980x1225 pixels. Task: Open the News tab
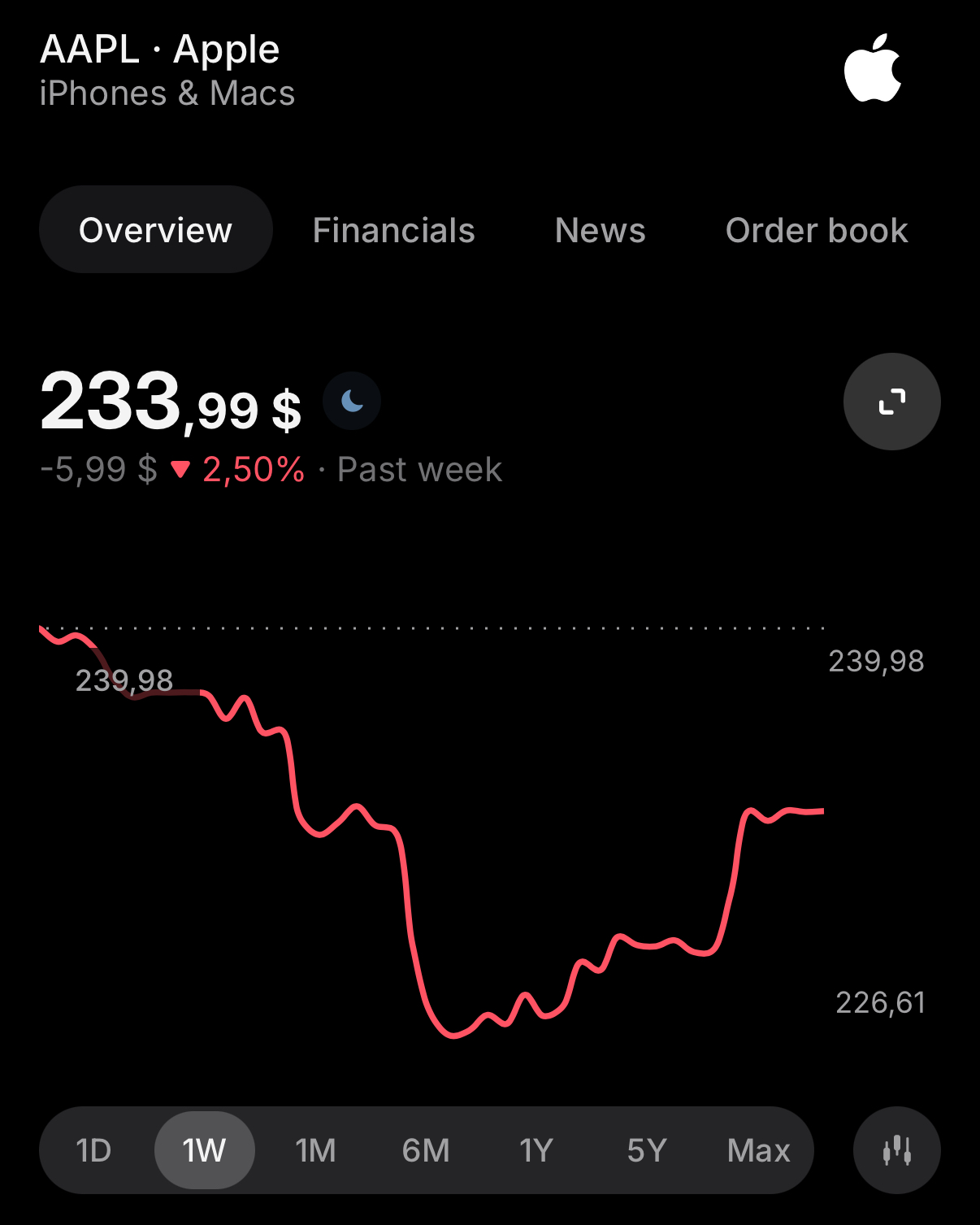pyautogui.click(x=600, y=230)
